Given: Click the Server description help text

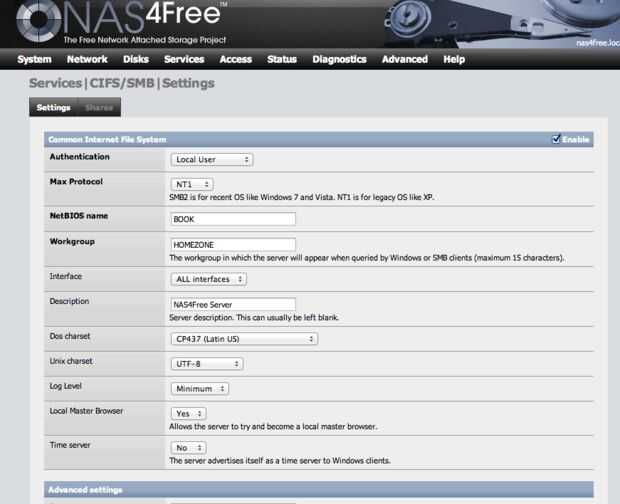Looking at the screenshot, I should [x=254, y=317].
